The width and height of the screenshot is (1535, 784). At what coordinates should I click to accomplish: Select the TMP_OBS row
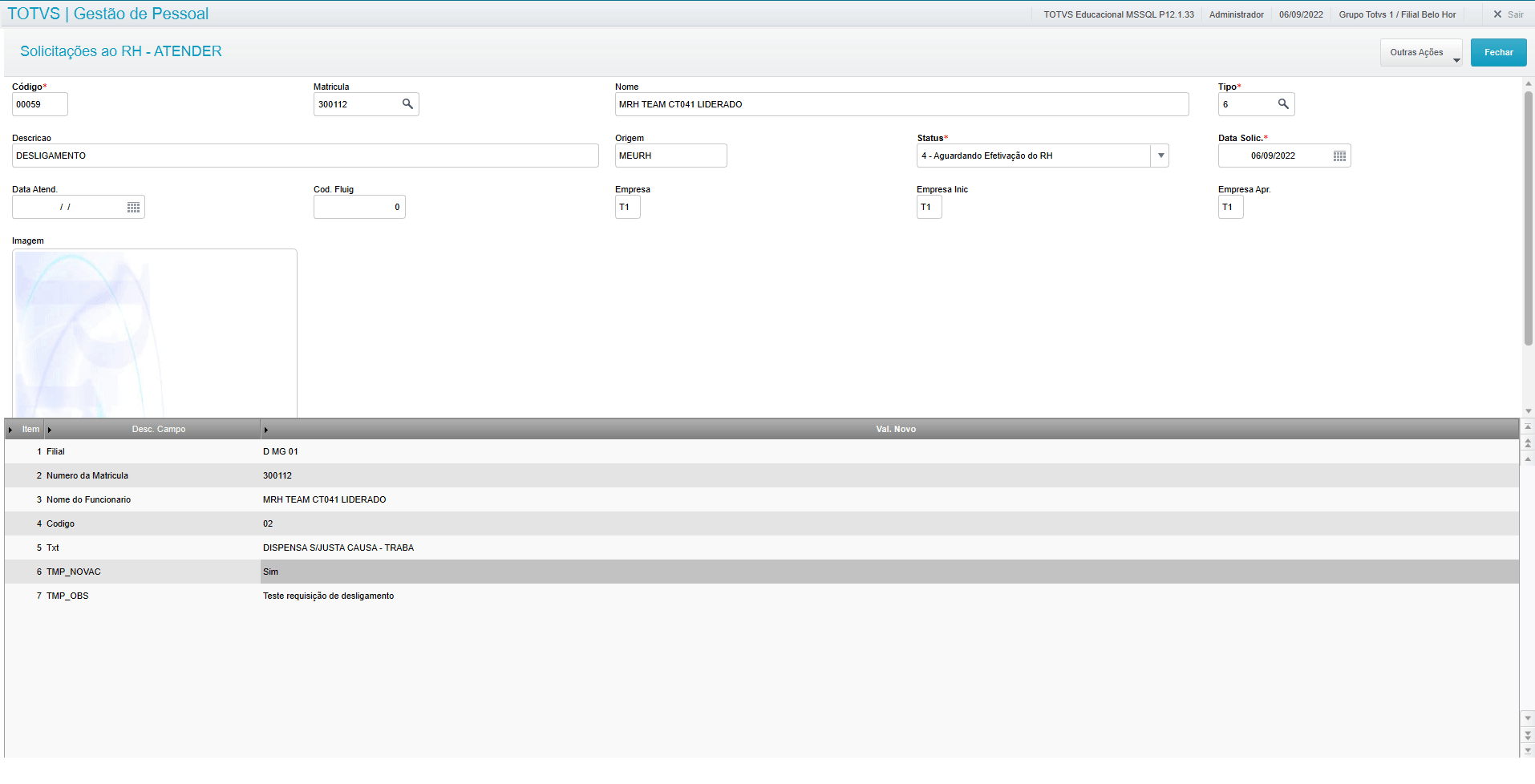(x=761, y=596)
